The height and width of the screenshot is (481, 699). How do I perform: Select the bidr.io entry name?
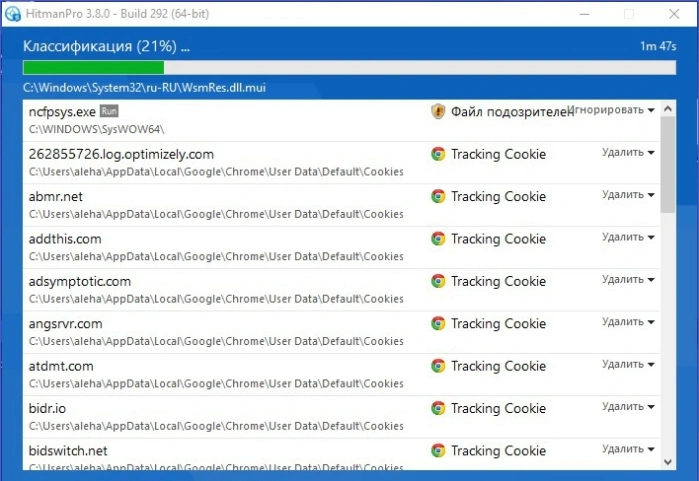click(x=47, y=408)
